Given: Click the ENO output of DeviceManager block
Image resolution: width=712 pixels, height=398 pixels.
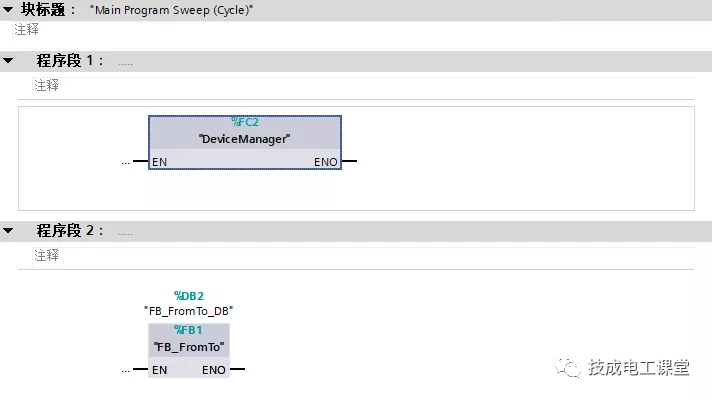Looking at the screenshot, I should [326, 162].
